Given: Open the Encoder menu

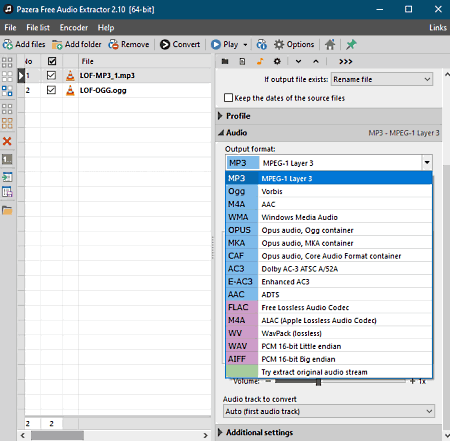Looking at the screenshot, I should pyautogui.click(x=74, y=28).
